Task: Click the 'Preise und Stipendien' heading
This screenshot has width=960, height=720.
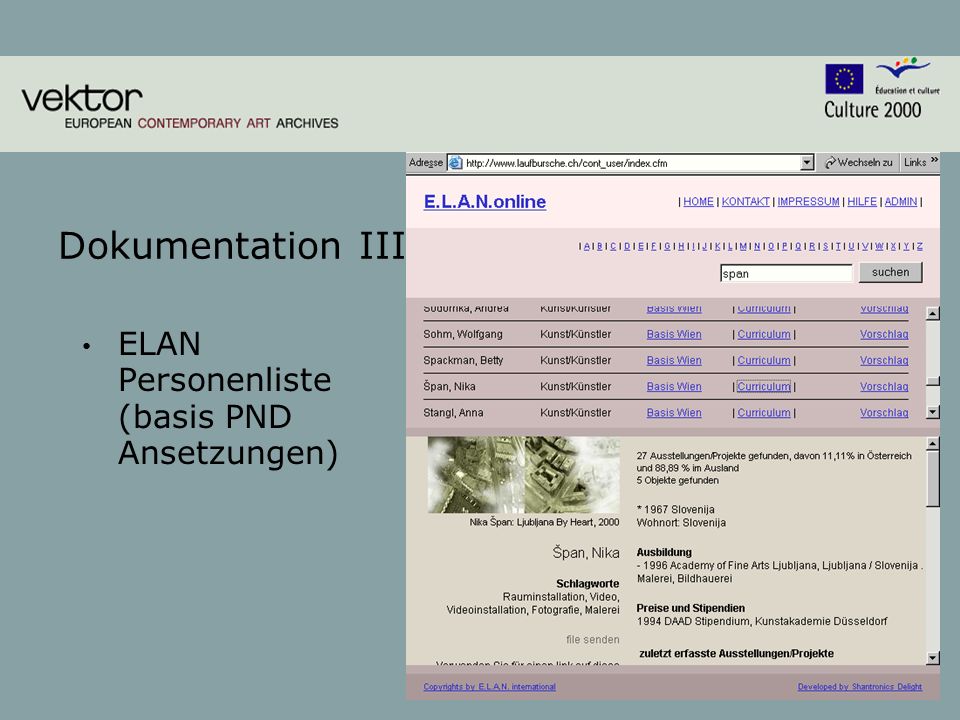Action: [691, 609]
